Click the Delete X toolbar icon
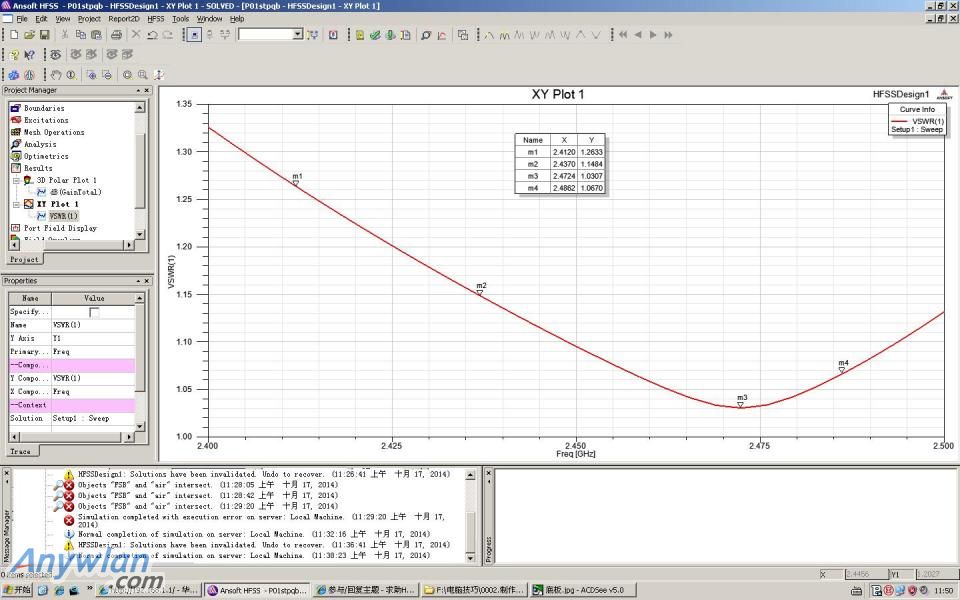 pyautogui.click(x=136, y=35)
